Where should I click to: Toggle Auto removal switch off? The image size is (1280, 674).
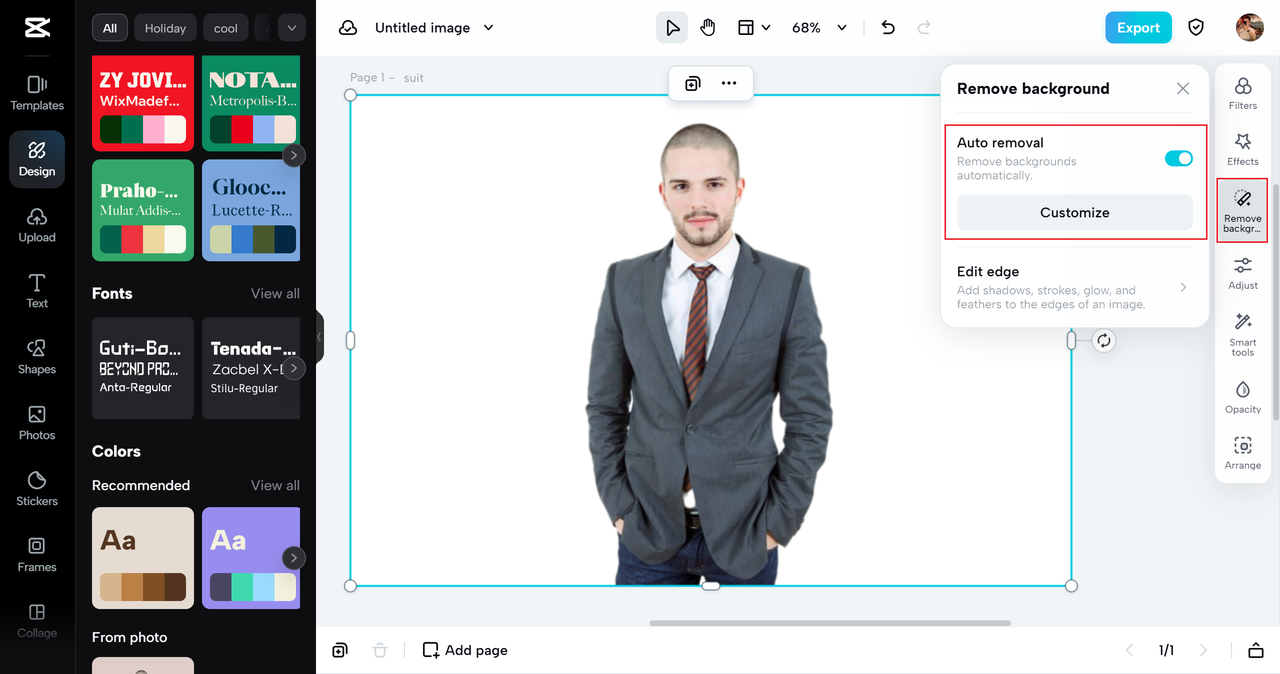pos(1179,158)
